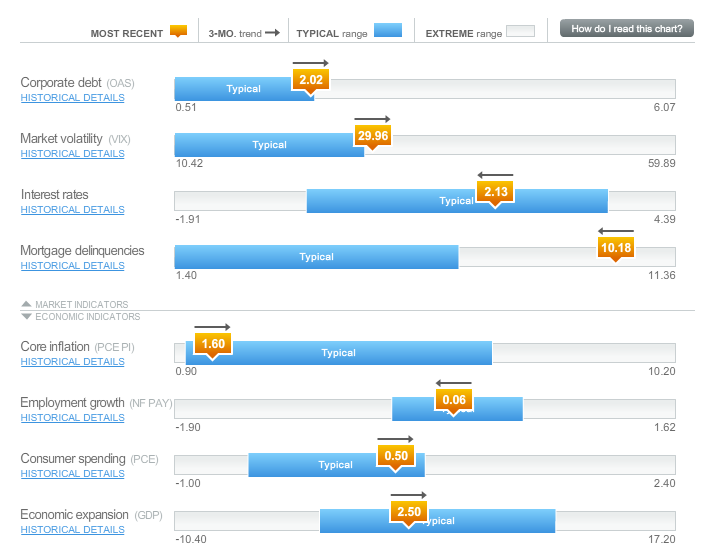Screen dimensions: 711x555
Task: Click the 1.60 Core inflation marker
Action: click(213, 344)
